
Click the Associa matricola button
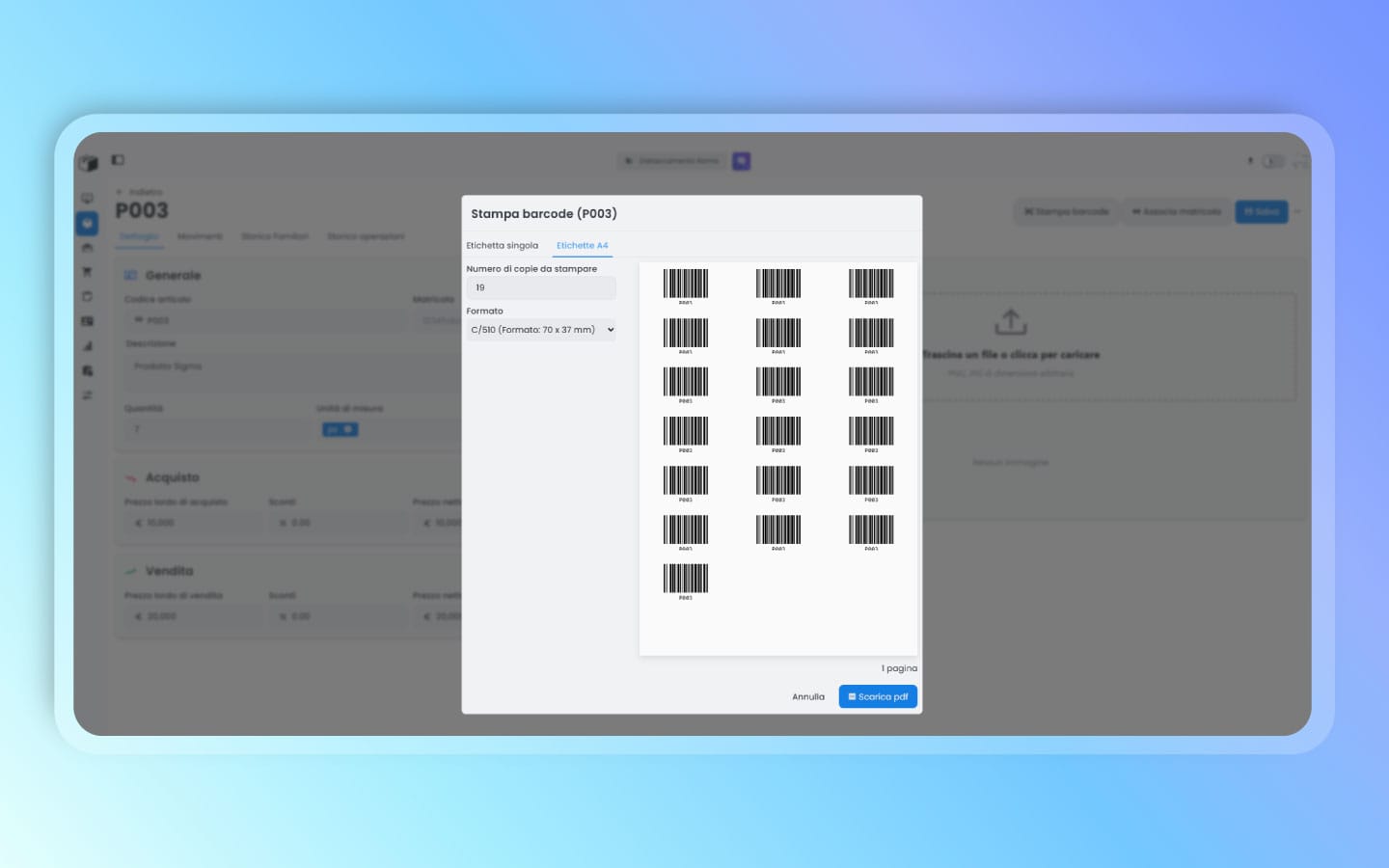(x=1177, y=211)
